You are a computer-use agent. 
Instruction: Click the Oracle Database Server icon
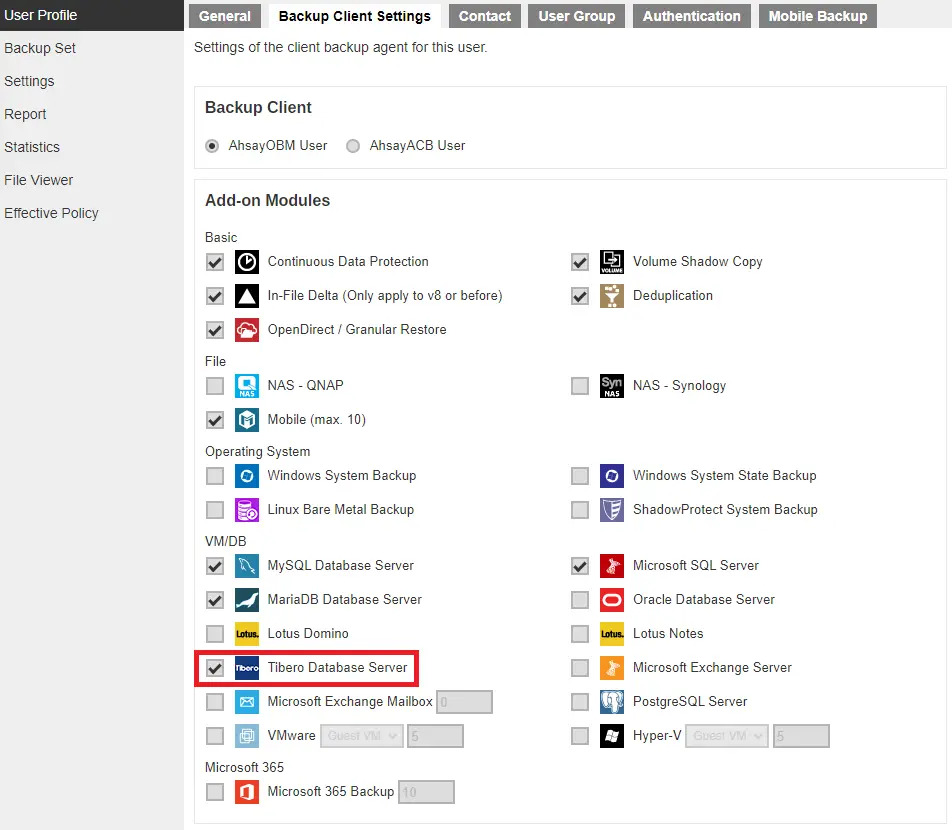click(x=611, y=600)
